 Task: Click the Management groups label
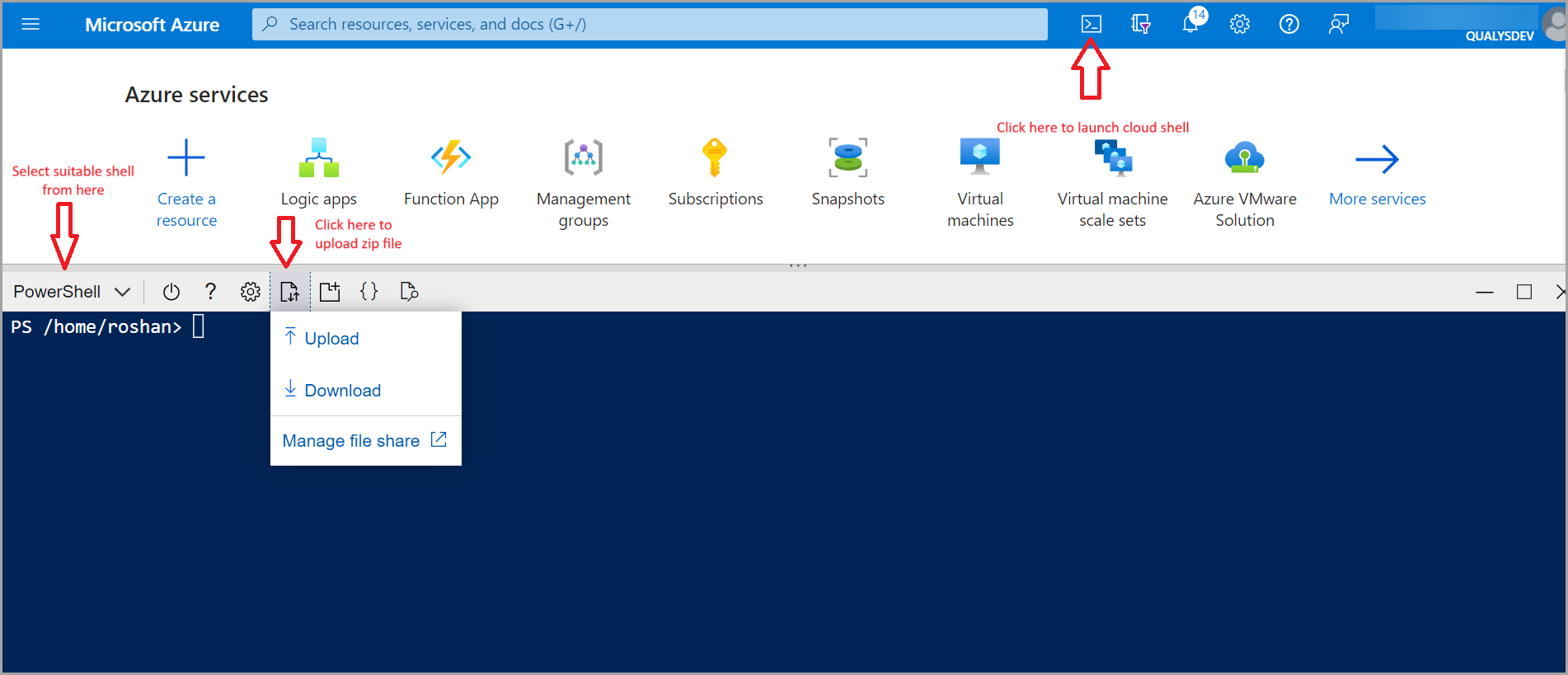[584, 209]
